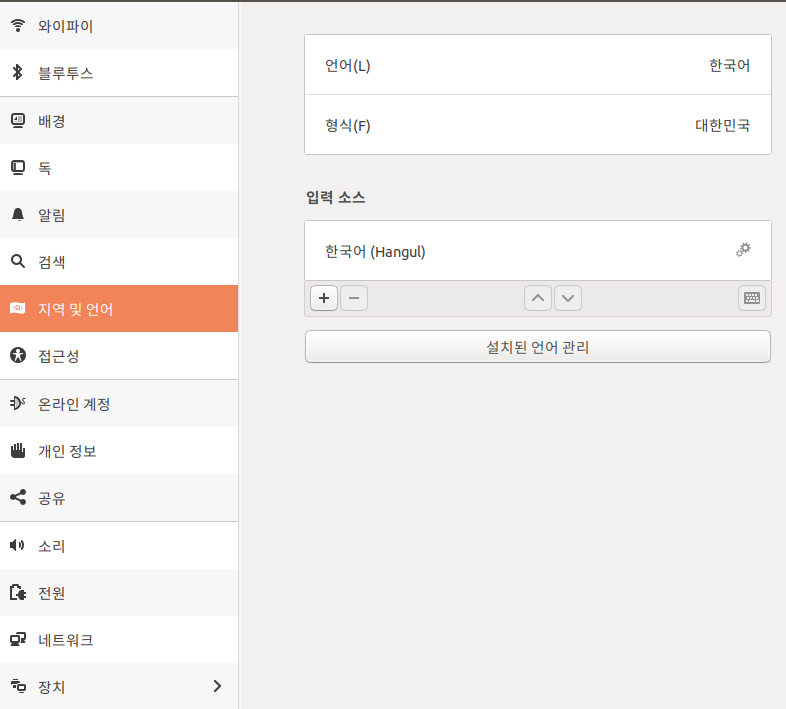Click the Wi-Fi icon next to 와이파이
The height and width of the screenshot is (709, 786).
[18, 26]
